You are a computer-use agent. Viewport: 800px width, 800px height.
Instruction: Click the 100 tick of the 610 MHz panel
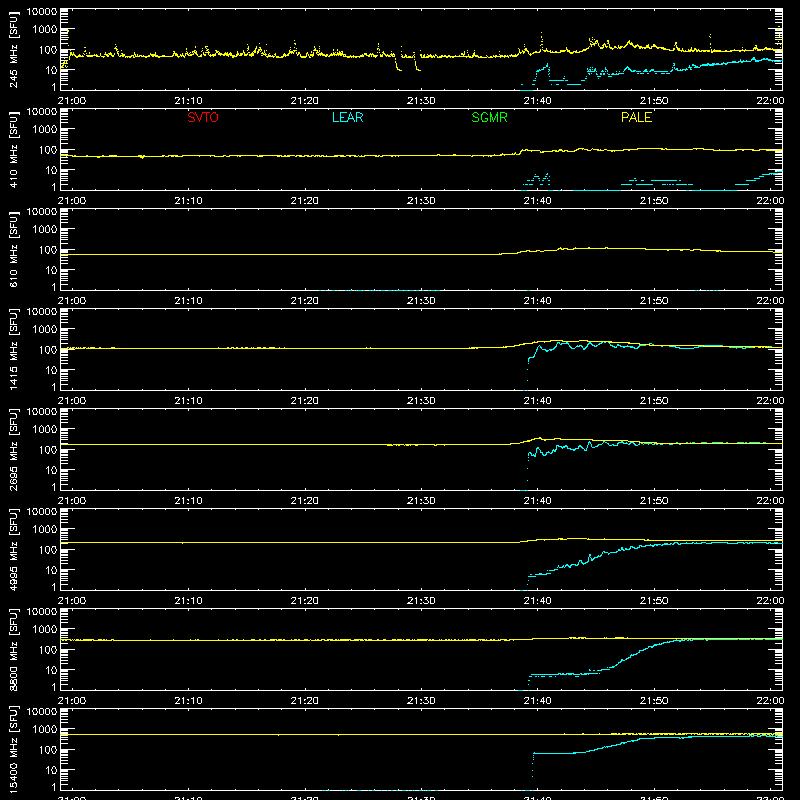(x=48, y=250)
